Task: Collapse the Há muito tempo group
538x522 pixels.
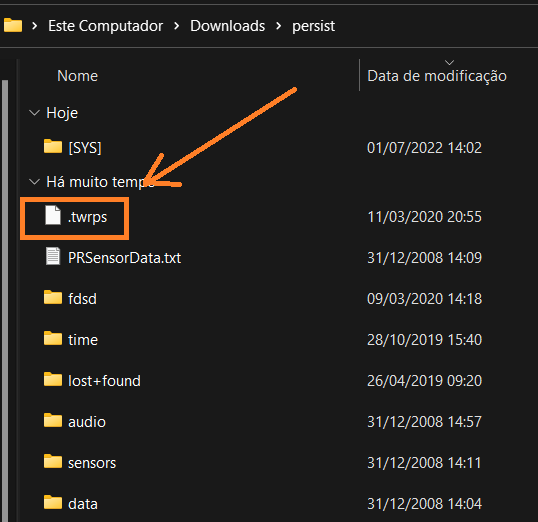Action: (x=34, y=182)
